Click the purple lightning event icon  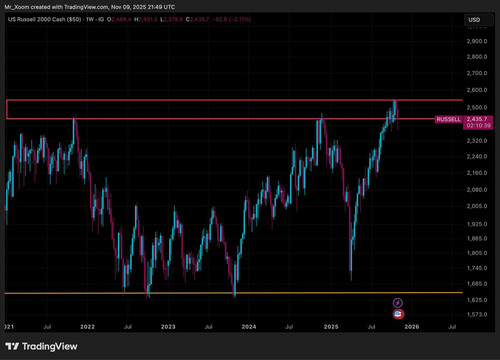tap(398, 303)
